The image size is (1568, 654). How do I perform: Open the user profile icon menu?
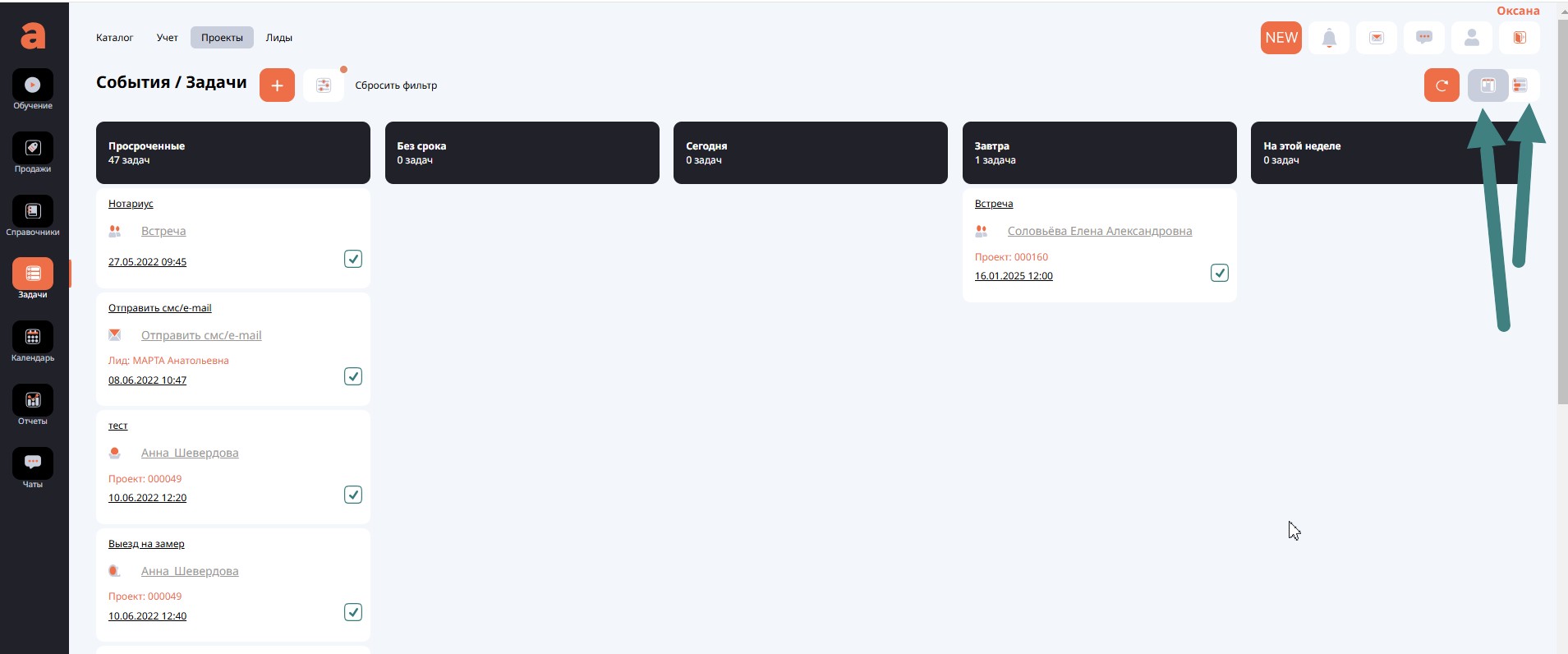click(1472, 38)
